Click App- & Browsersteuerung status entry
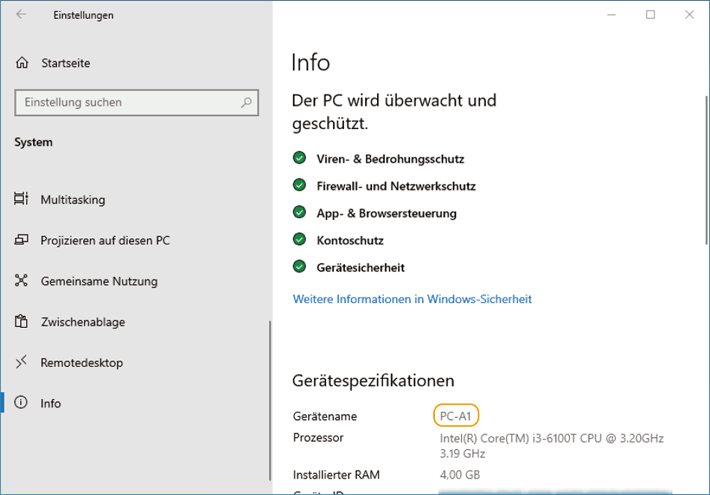This screenshot has width=710, height=495. (x=387, y=213)
